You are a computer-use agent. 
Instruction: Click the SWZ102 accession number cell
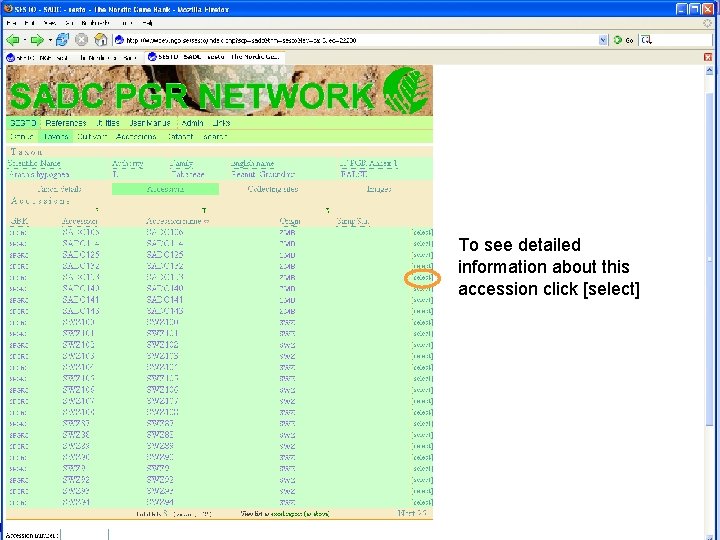tap(79, 345)
